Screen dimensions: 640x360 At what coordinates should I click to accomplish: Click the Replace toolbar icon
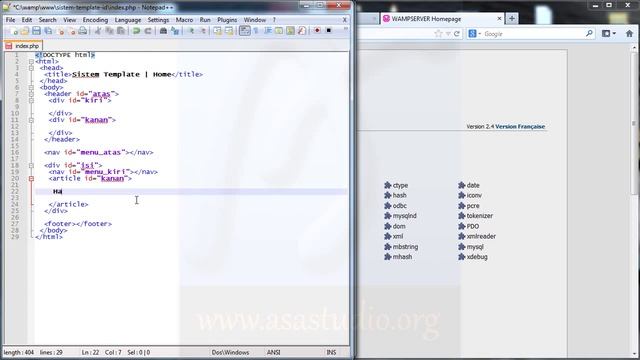coord(175,31)
